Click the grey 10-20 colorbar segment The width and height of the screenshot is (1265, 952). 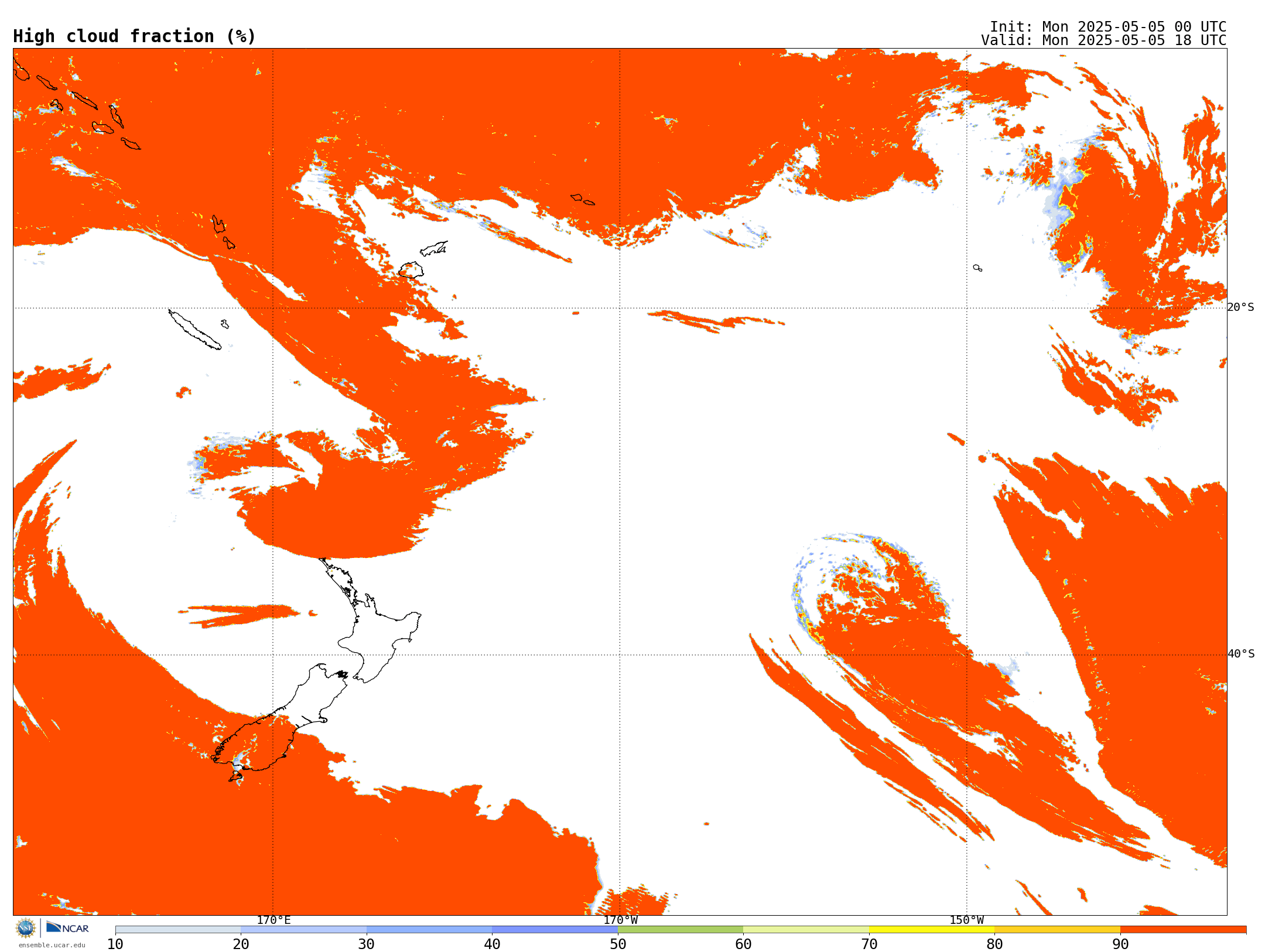pyautogui.click(x=178, y=929)
